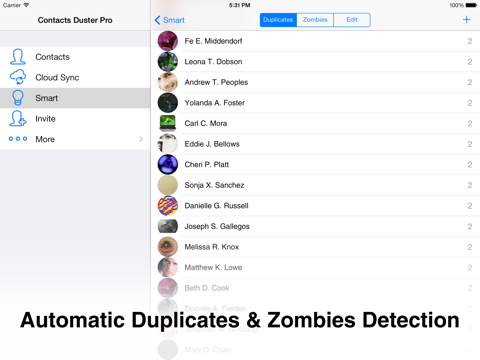Click the duplicate count for Fe E. Middendorf

pos(470,41)
